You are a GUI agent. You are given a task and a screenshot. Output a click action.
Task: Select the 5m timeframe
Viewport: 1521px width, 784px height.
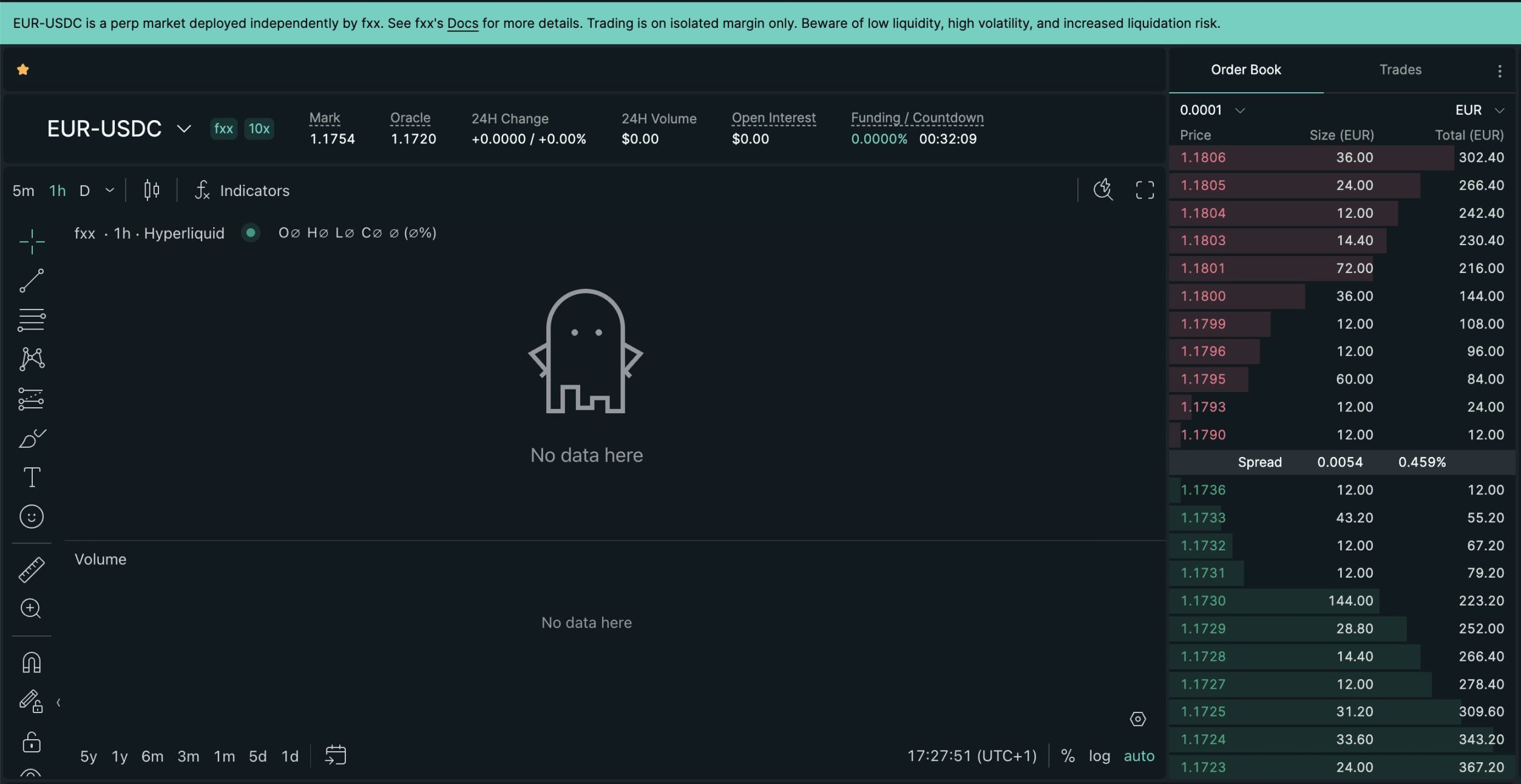pyautogui.click(x=23, y=190)
